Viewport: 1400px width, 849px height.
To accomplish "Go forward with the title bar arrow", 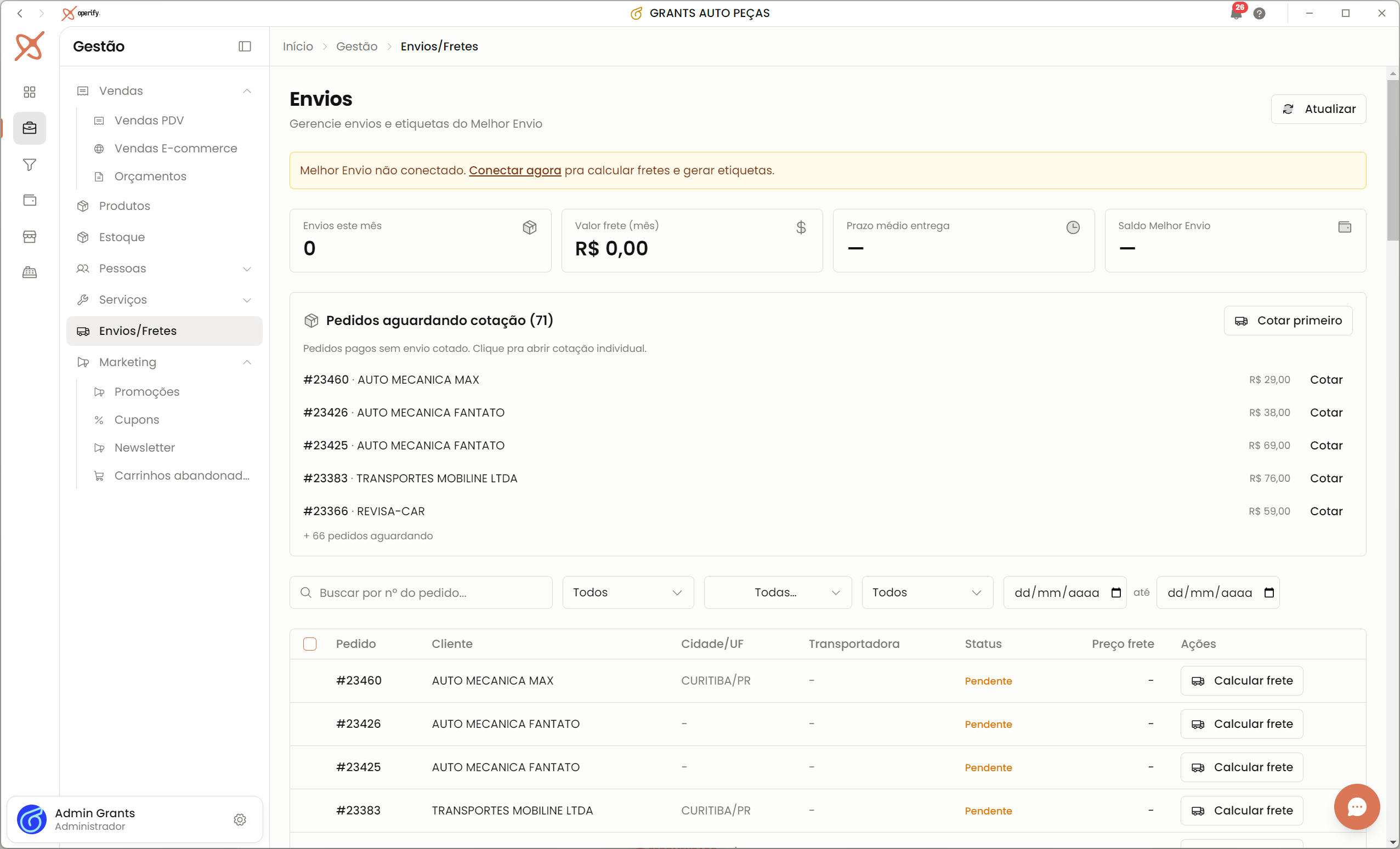I will click(41, 13).
